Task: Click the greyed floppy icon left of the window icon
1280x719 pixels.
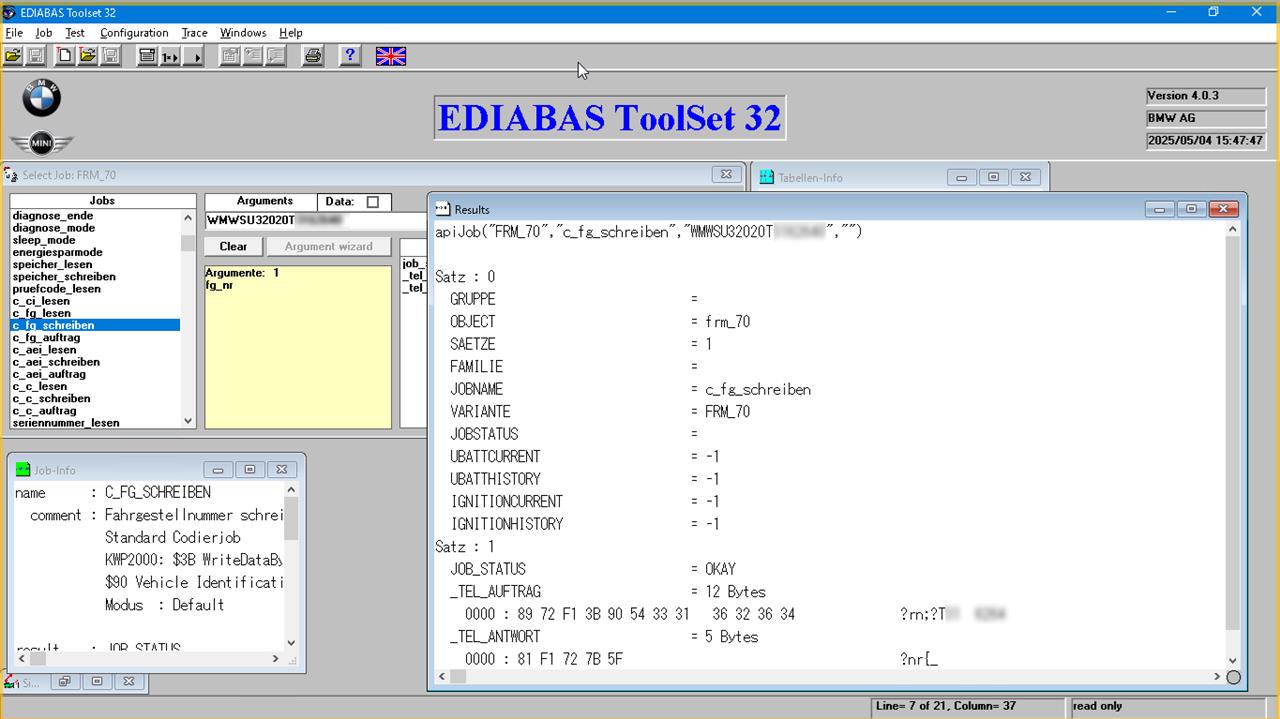Action: tap(110, 56)
